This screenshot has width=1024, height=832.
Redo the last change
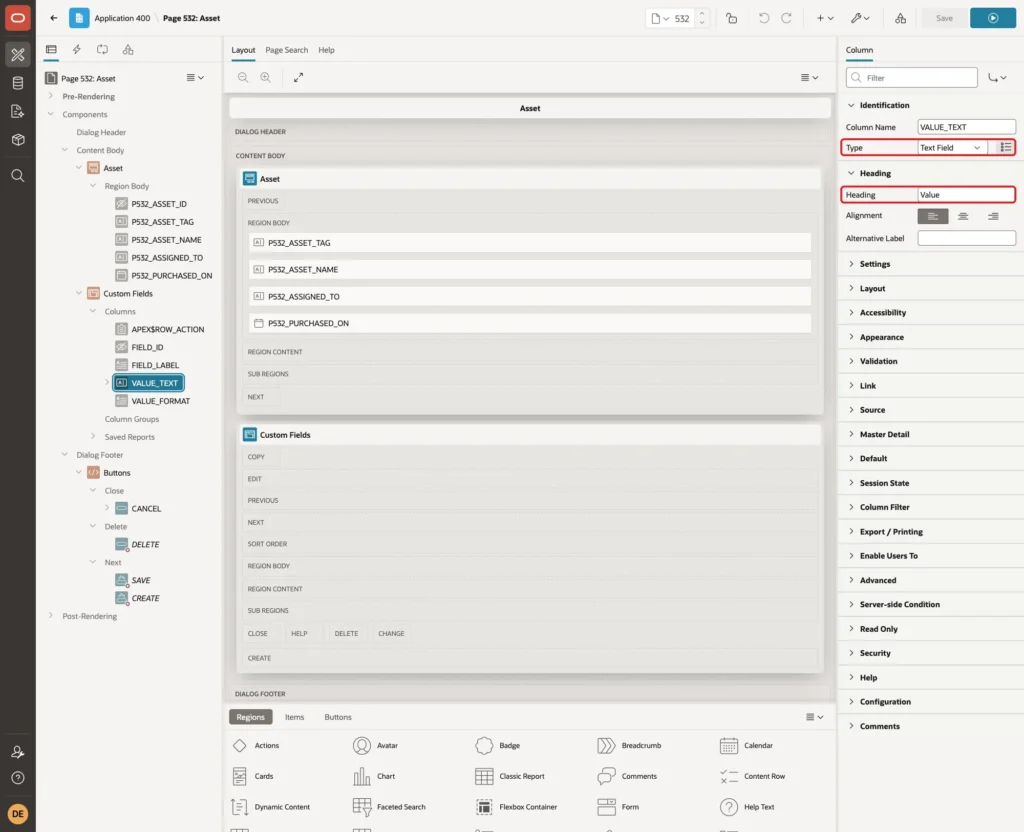point(787,18)
